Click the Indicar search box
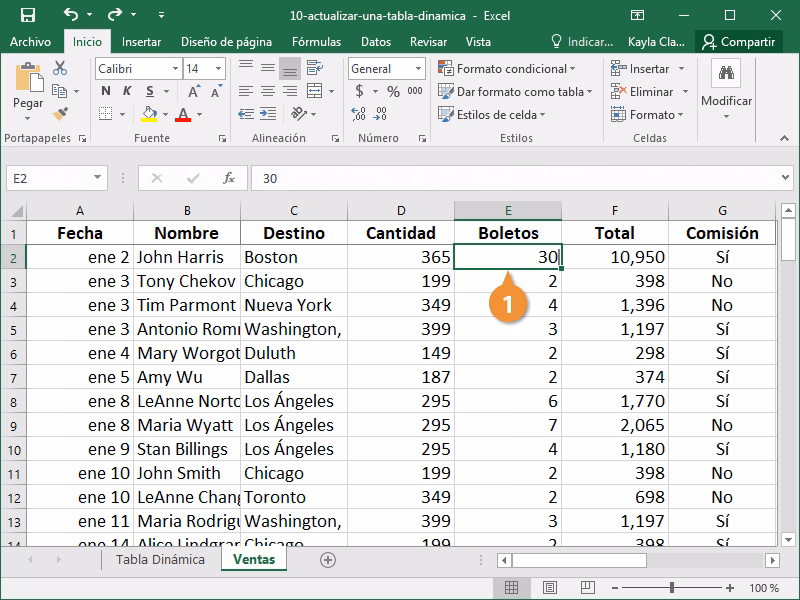This screenshot has width=800, height=600. [582, 42]
